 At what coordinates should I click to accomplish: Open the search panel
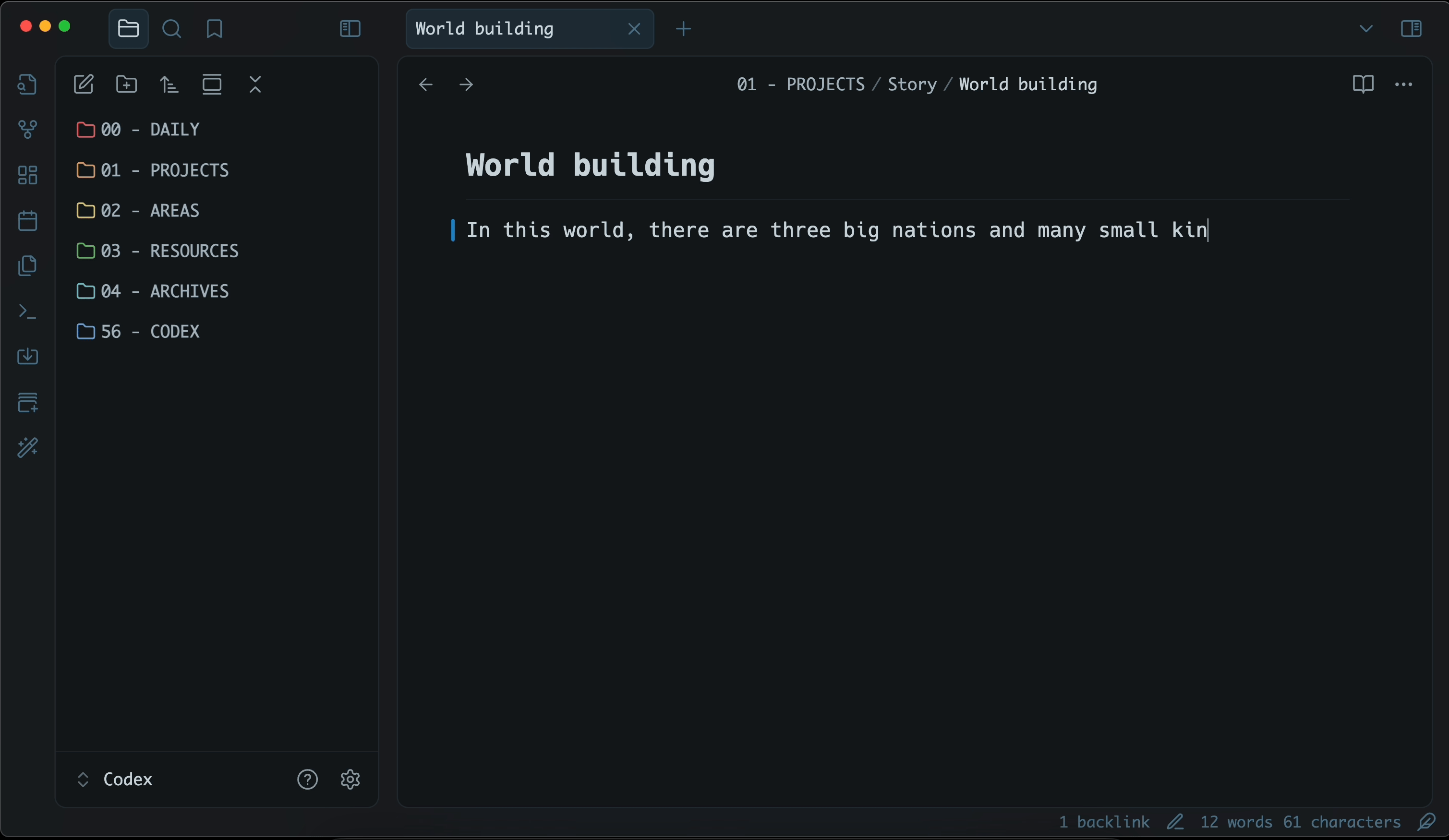pos(171,29)
